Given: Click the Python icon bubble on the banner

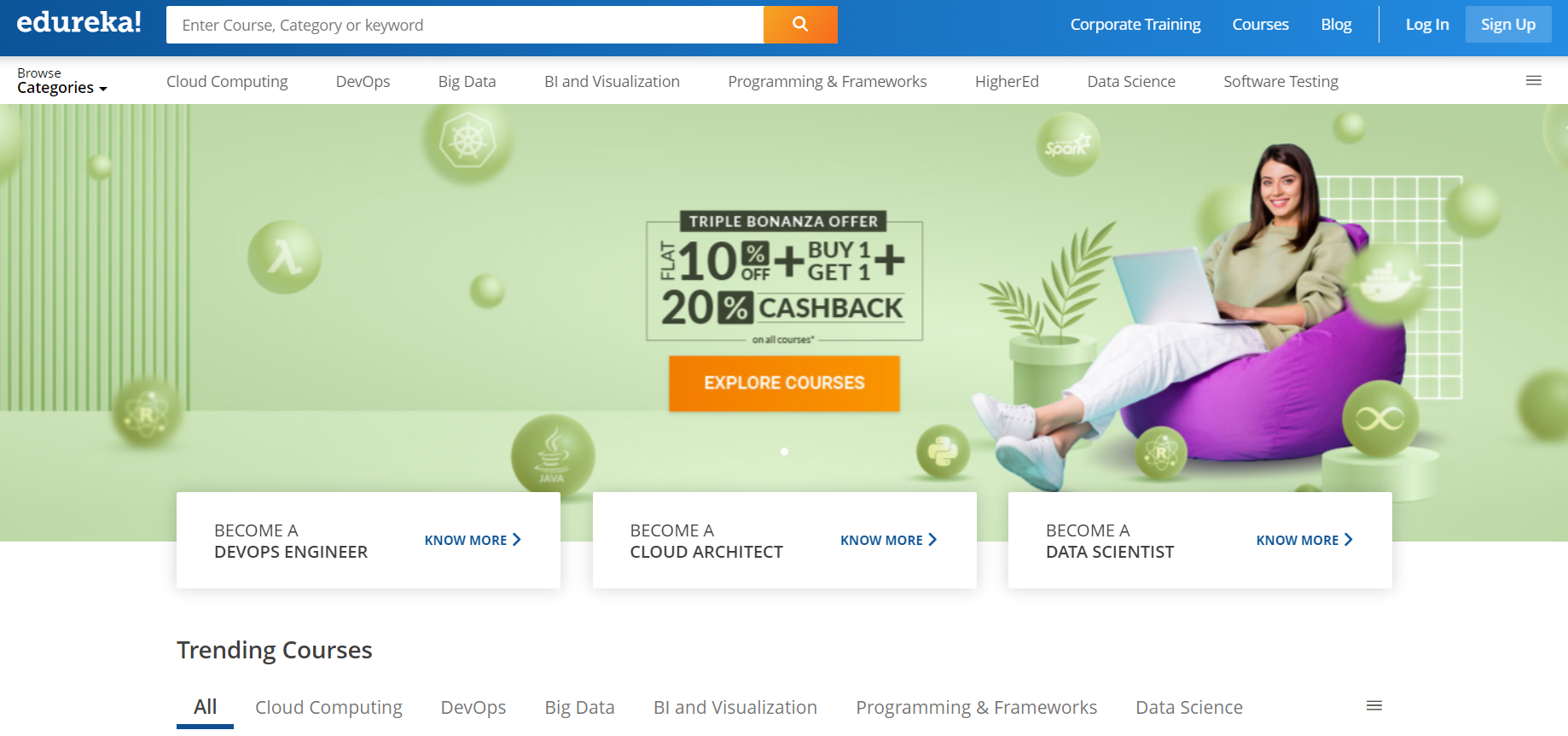Looking at the screenshot, I should [x=943, y=451].
